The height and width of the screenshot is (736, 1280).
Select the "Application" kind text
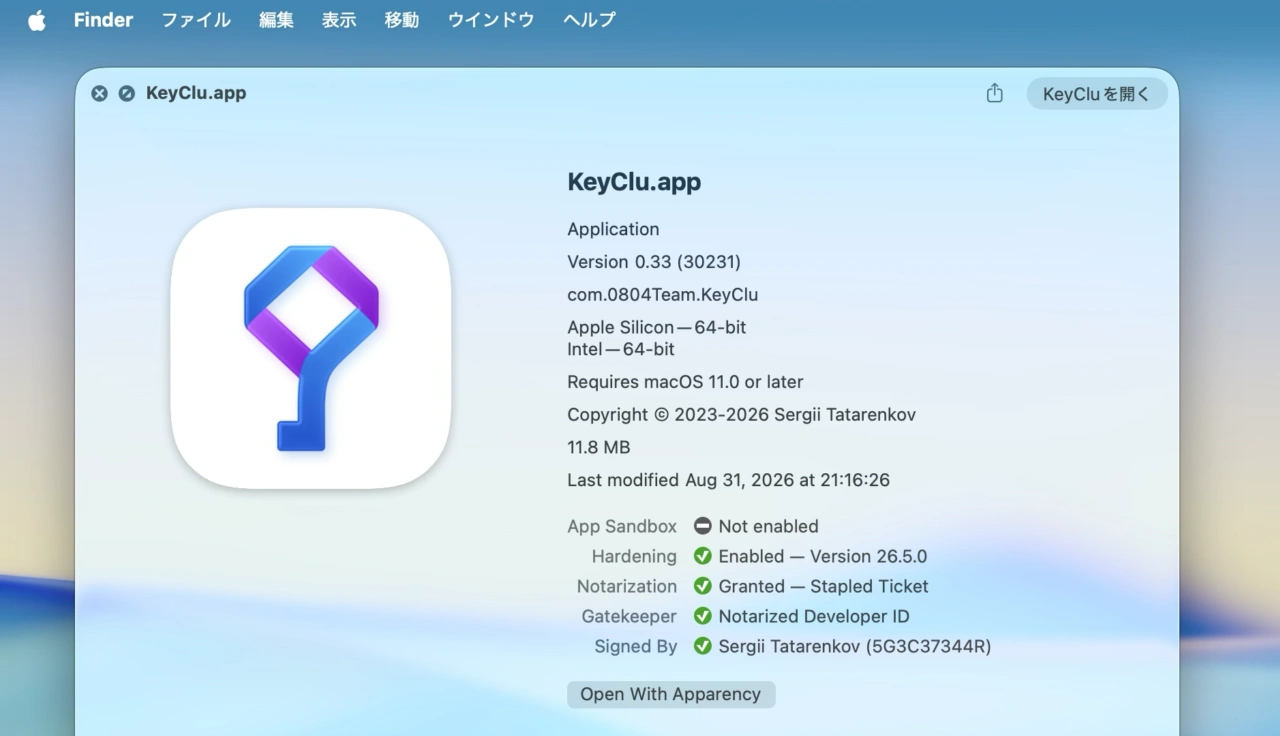coord(613,229)
